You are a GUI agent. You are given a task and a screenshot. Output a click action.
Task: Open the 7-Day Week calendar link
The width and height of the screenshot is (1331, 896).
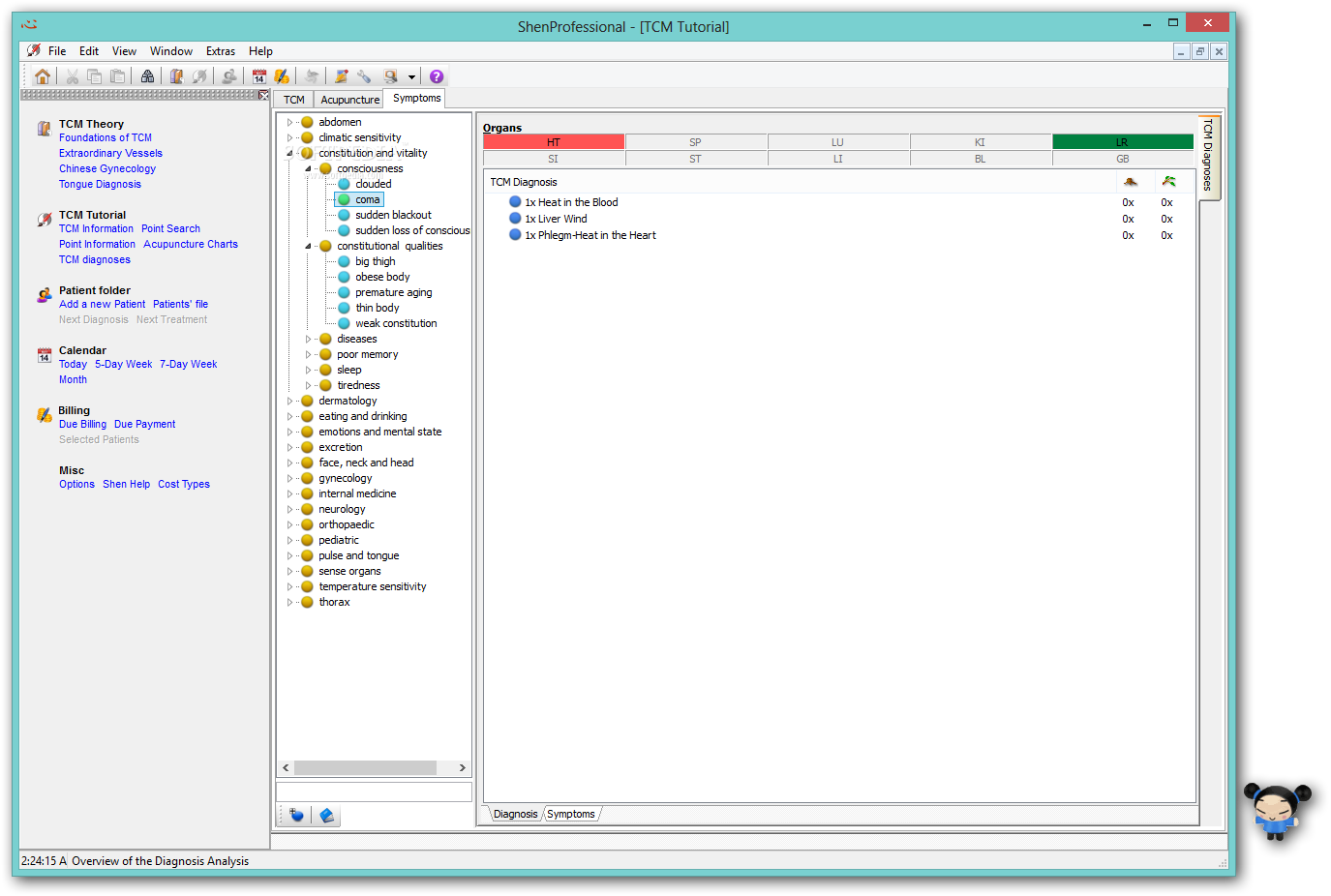tap(189, 364)
